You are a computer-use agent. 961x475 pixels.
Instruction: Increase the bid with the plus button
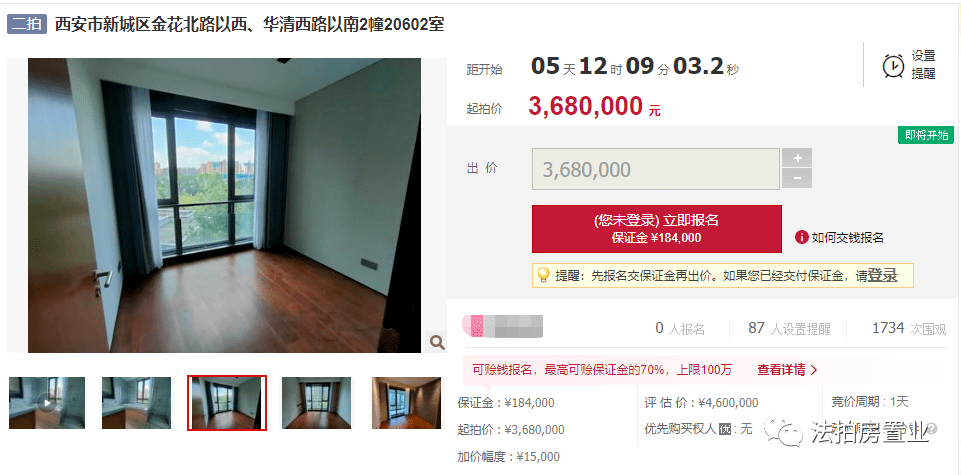[x=797, y=158]
